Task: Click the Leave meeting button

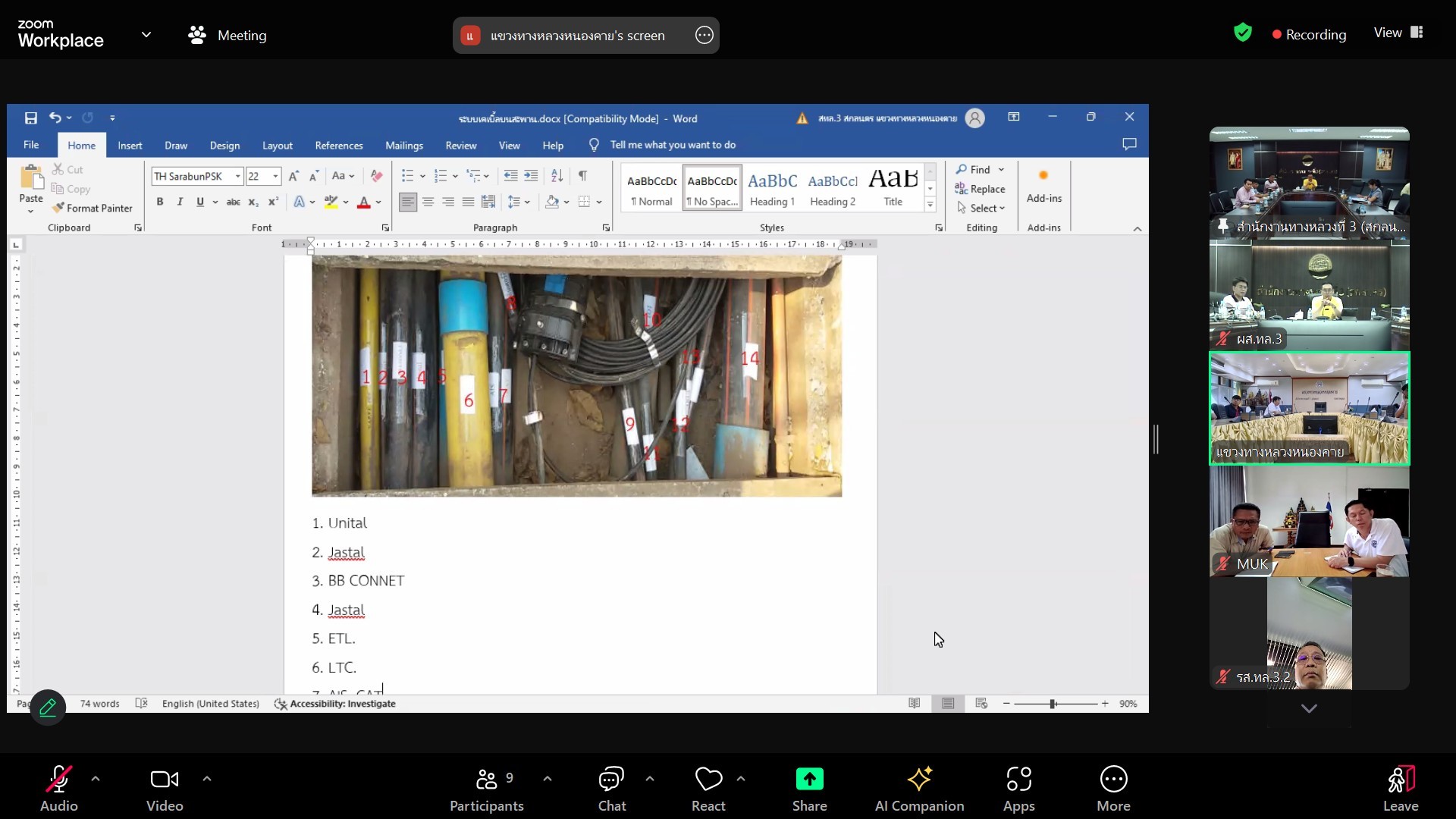Action: [x=1400, y=789]
